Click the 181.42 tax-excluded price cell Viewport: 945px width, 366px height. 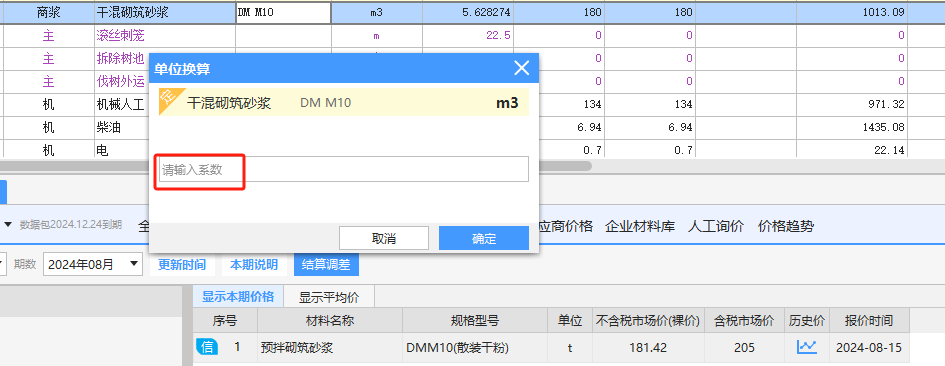(x=648, y=348)
